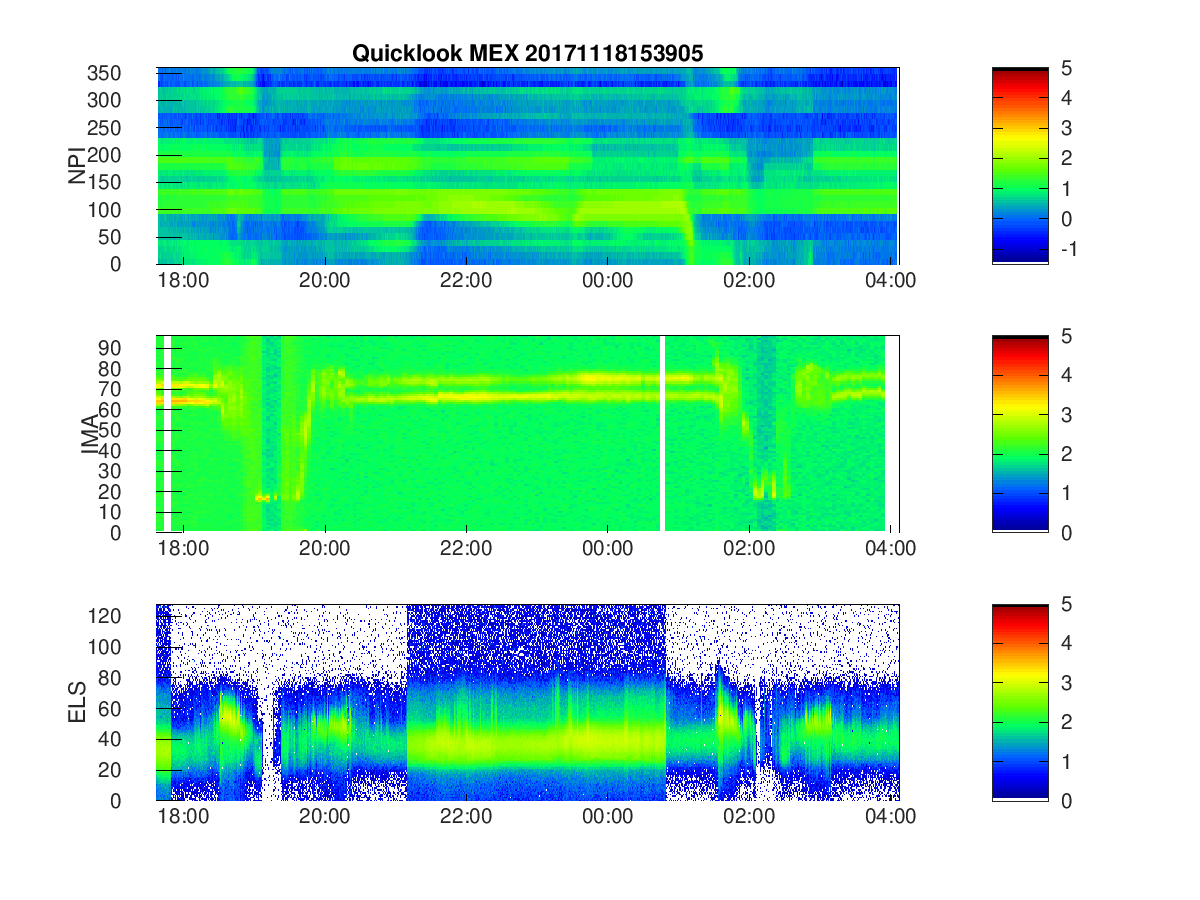Select the NPI y-axis label
1200x900 pixels.
click(x=76, y=166)
